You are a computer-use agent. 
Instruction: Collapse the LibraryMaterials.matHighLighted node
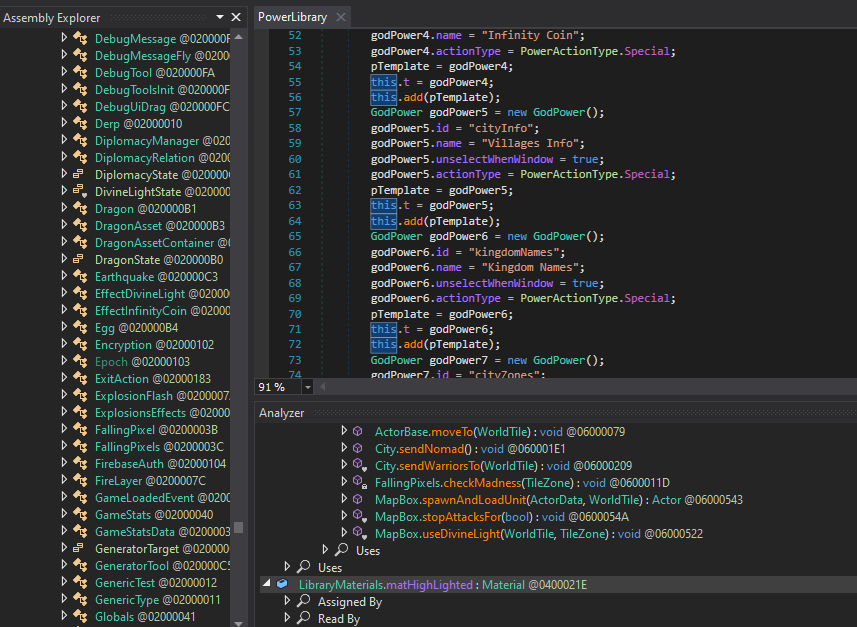pyautogui.click(x=267, y=584)
